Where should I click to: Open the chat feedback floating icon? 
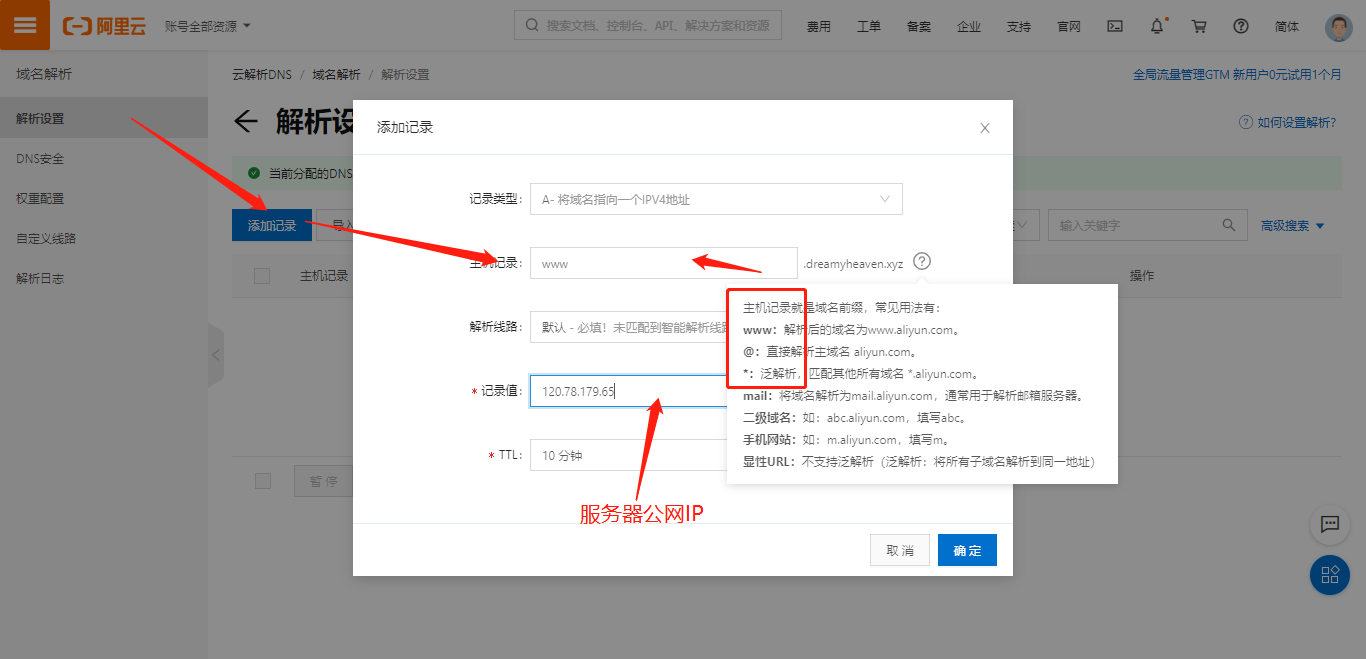(x=1330, y=524)
